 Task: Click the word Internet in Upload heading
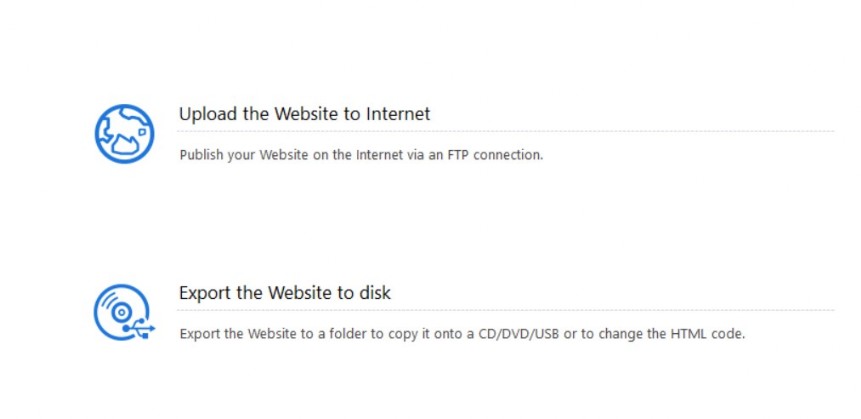pos(398,114)
